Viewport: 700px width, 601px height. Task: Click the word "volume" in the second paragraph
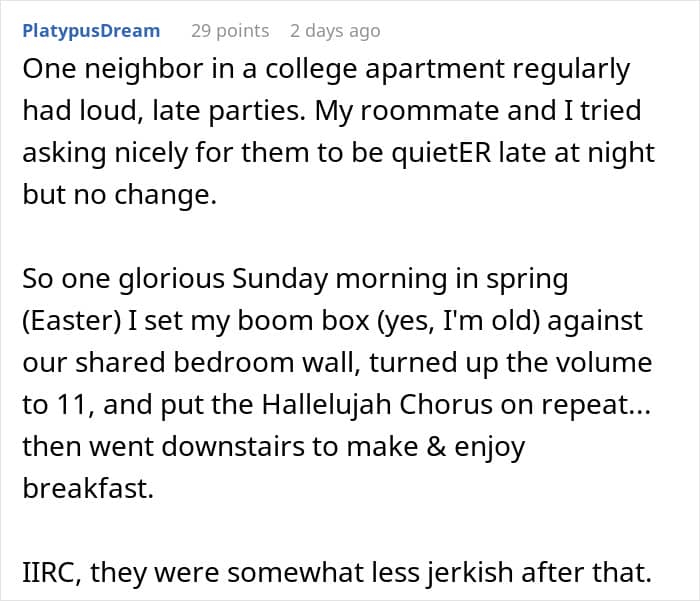604,363
